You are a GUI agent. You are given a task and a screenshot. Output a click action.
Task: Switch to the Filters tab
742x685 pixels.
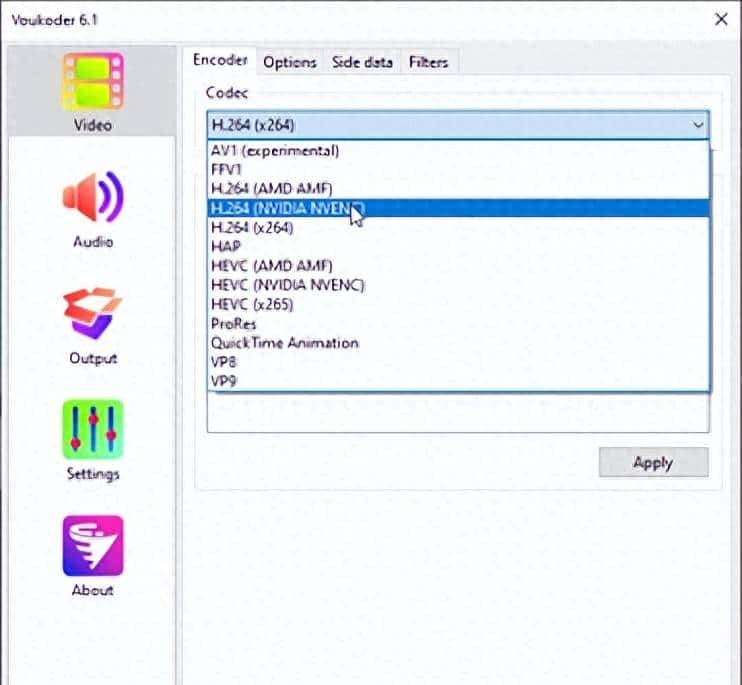coord(428,62)
